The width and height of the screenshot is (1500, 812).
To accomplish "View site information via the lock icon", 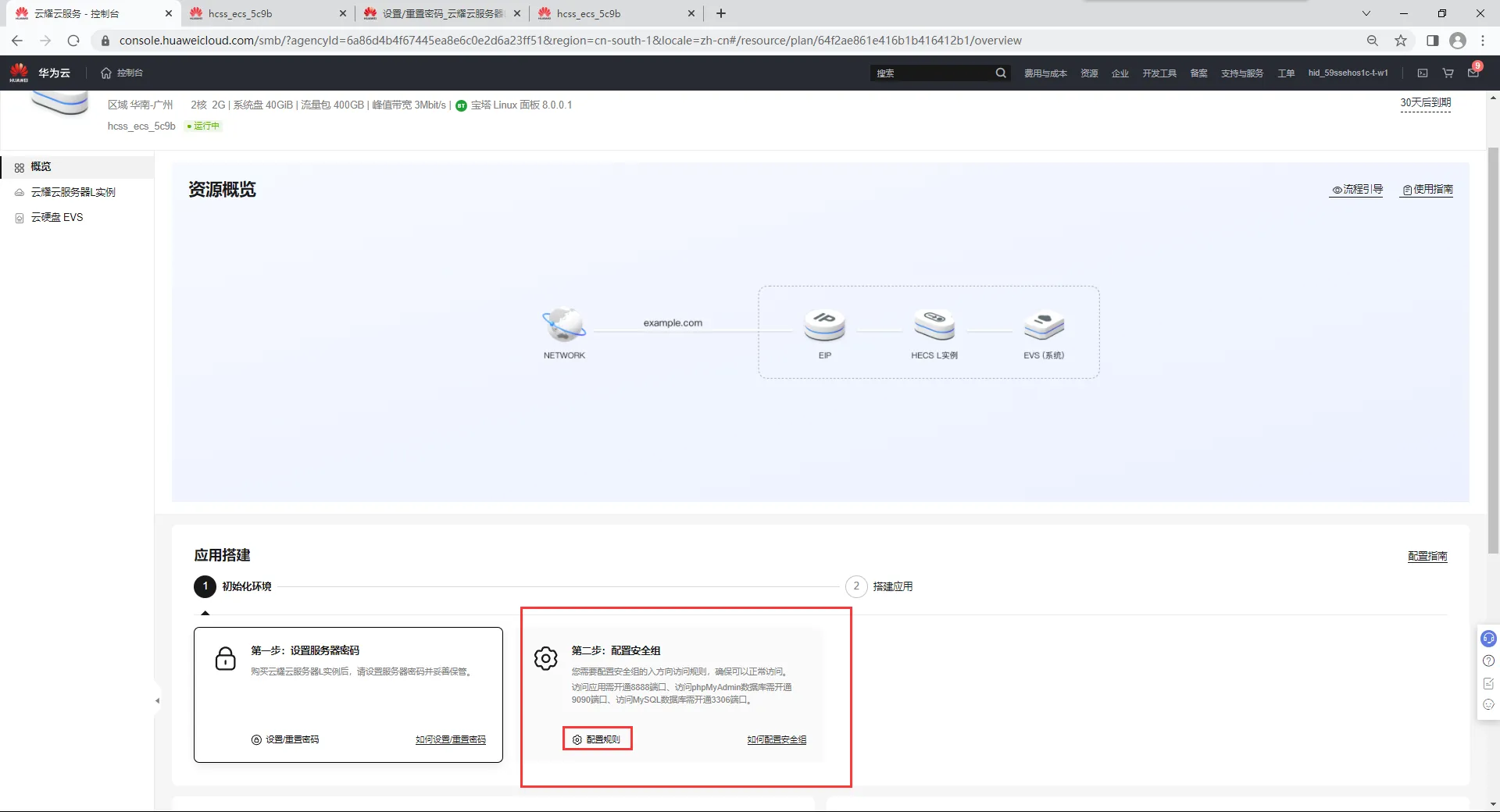I will (x=105, y=41).
